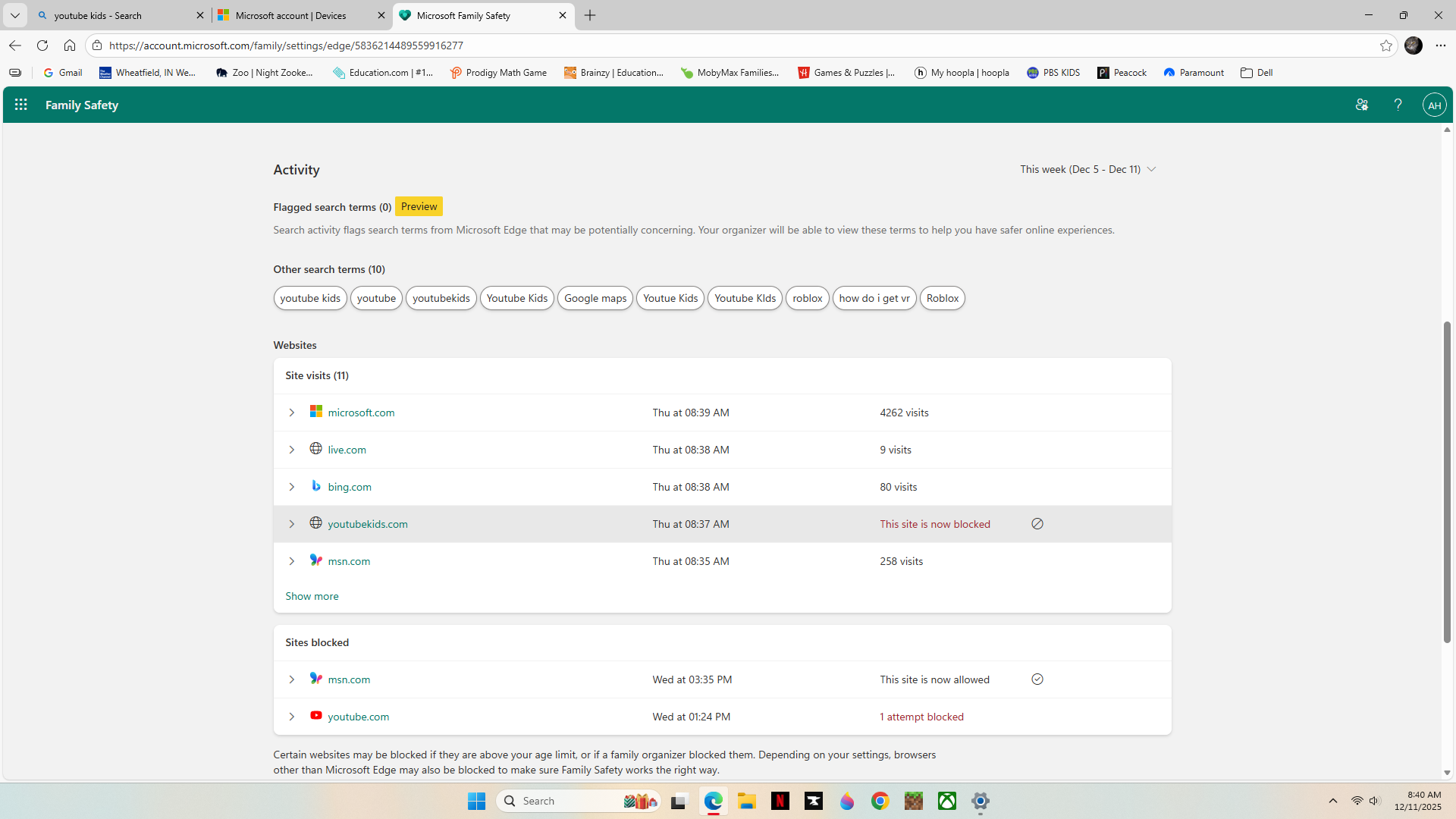
Task: Open the help question mark icon
Action: [x=1398, y=105]
